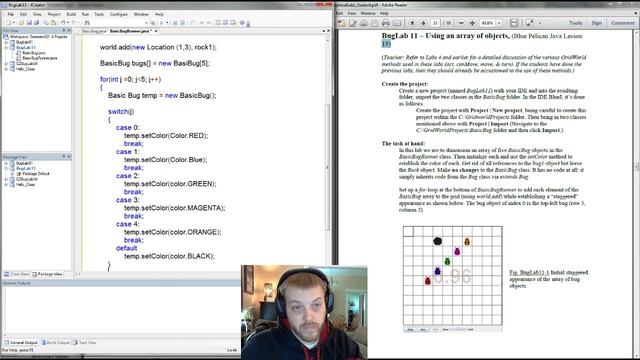Click the Next page down arrow in Reader

423,23
